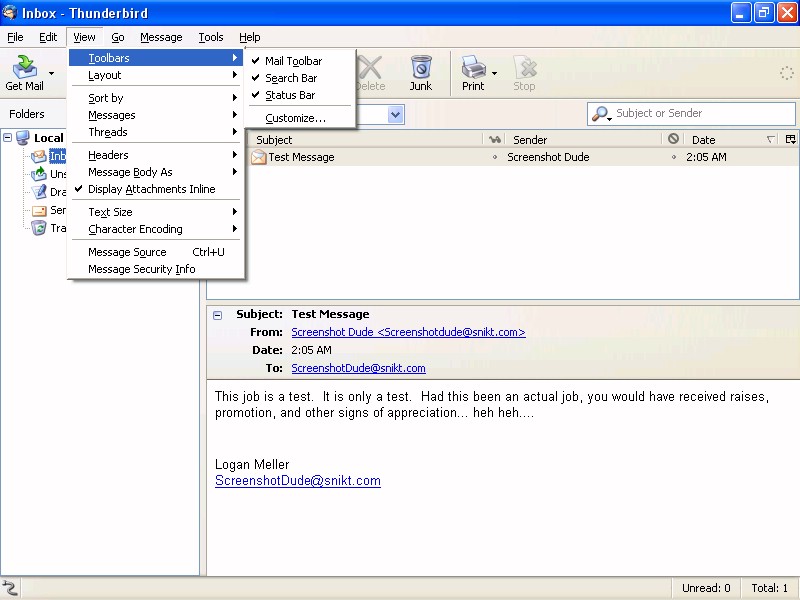
Task: Click the signature email link in body
Action: tap(297, 481)
